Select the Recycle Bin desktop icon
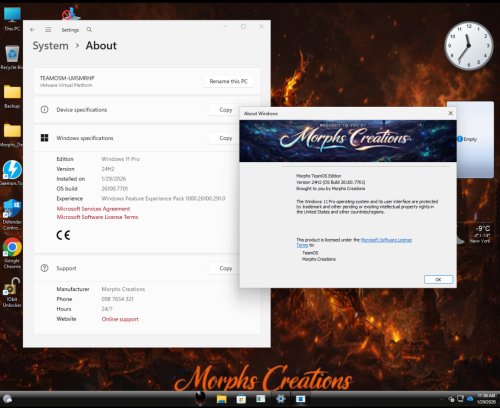Viewport: 500px width, 408px height. (12, 57)
